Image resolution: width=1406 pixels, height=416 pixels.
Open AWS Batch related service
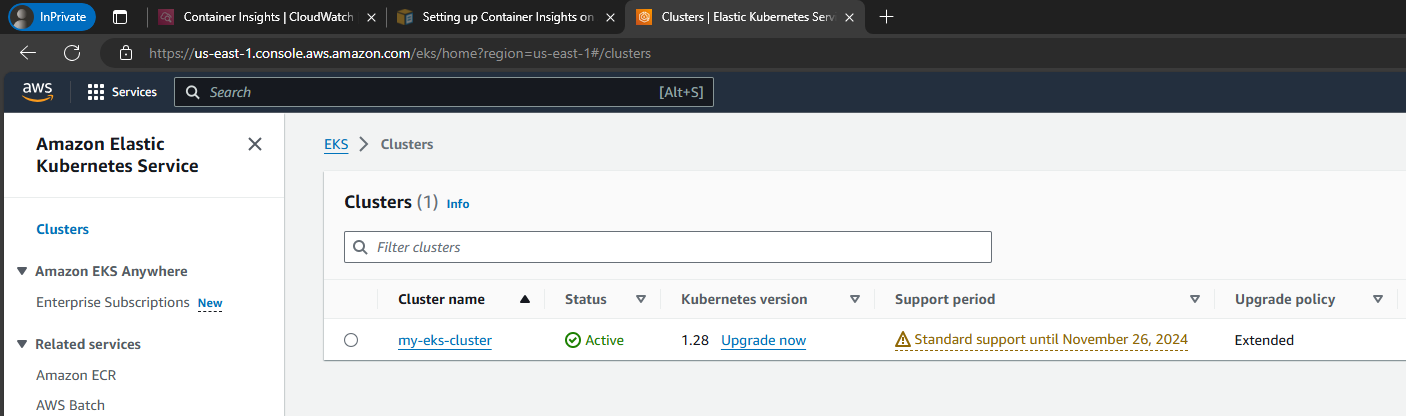70,405
